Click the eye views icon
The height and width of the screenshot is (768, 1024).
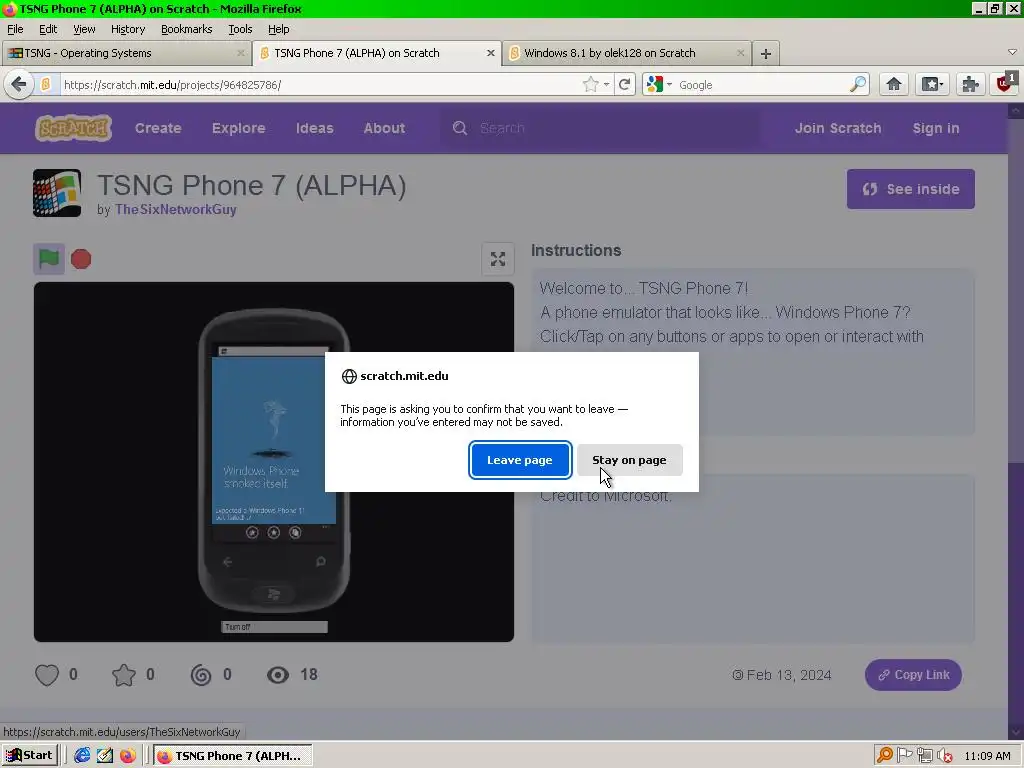278,675
